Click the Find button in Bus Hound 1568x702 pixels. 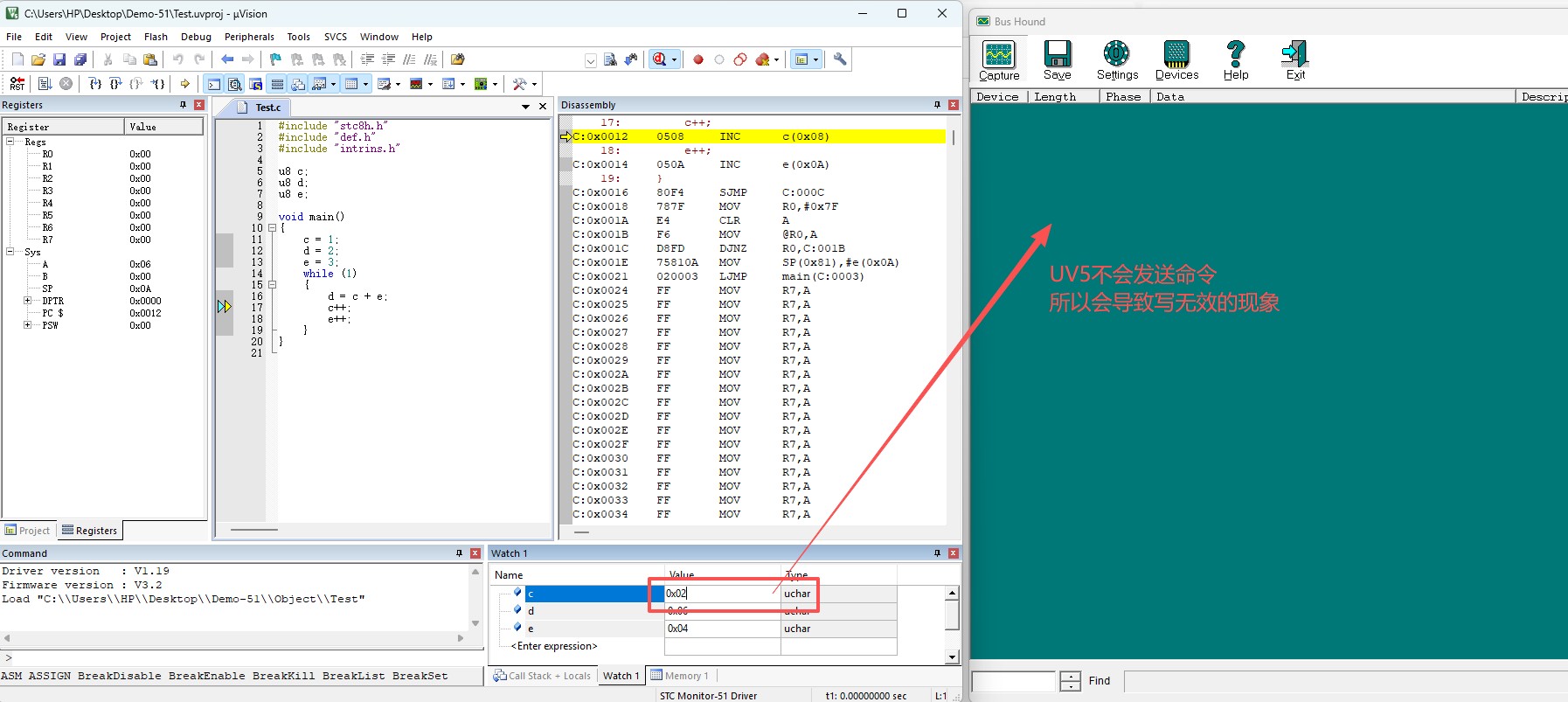click(1099, 681)
